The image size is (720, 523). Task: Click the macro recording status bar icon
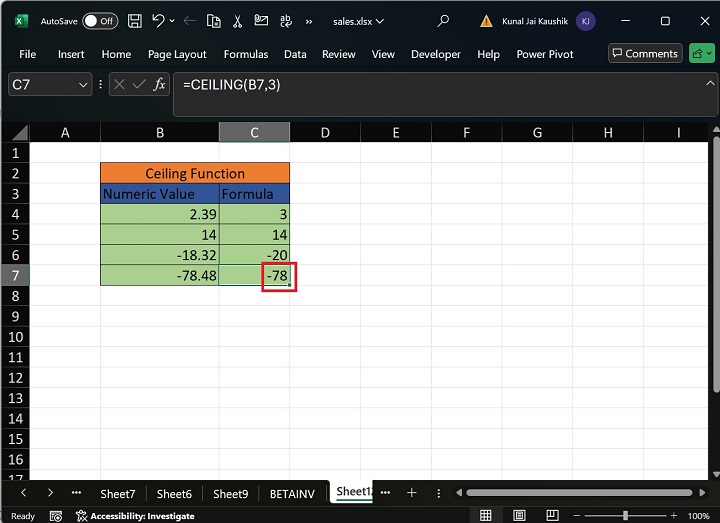[x=56, y=516]
